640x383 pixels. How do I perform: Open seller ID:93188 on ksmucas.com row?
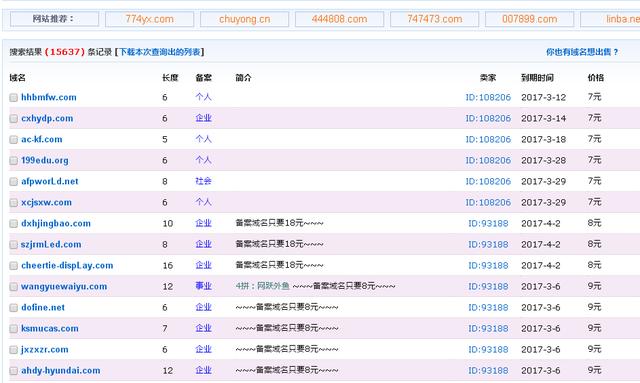488,328
